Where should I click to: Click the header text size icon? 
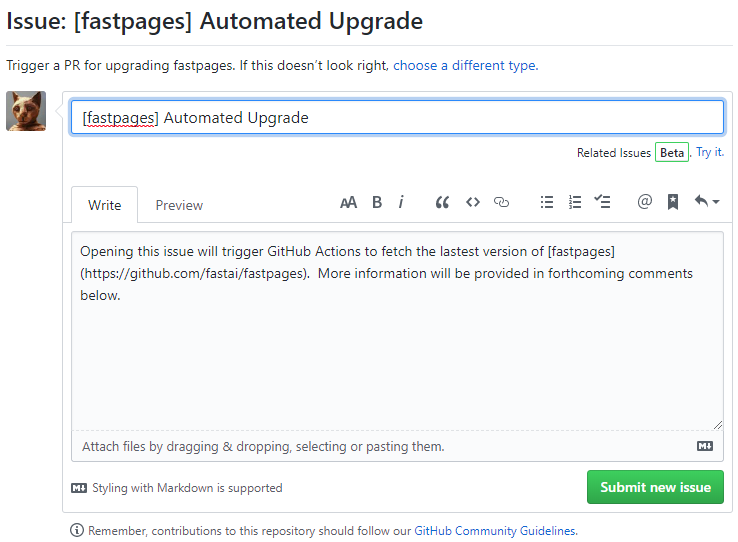click(348, 203)
